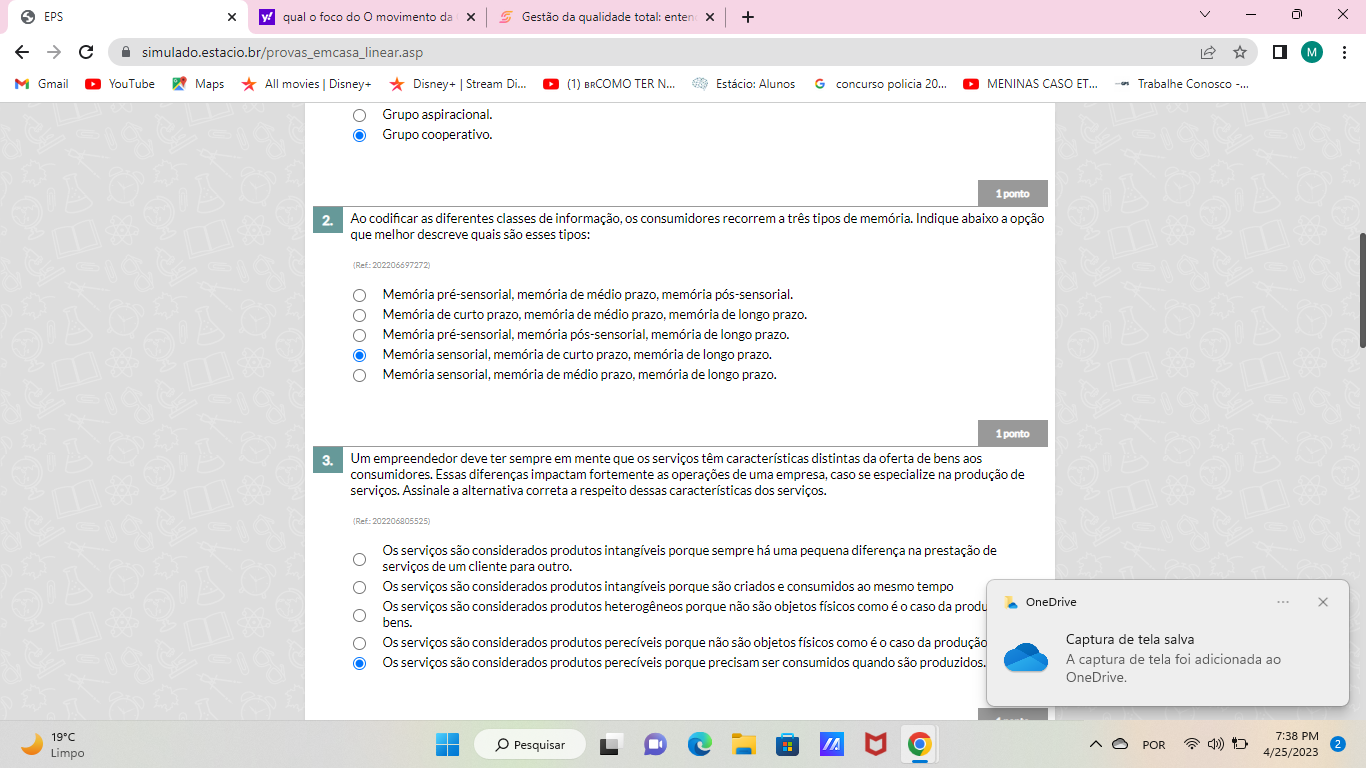The width and height of the screenshot is (1366, 768).
Task: Open the new tab plus button
Action: (748, 17)
